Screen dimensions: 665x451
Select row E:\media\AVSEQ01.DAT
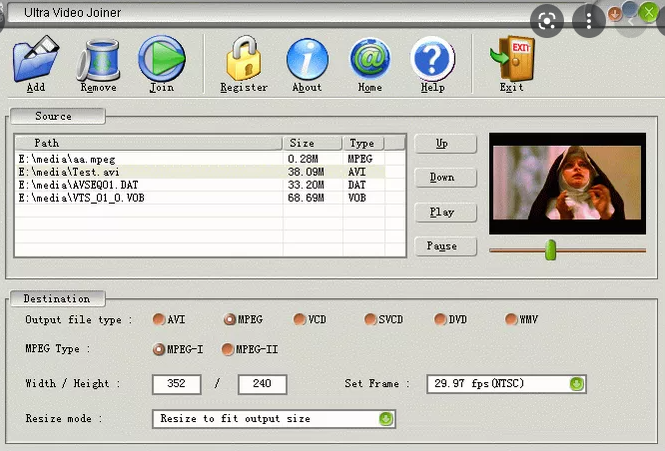[210, 185]
